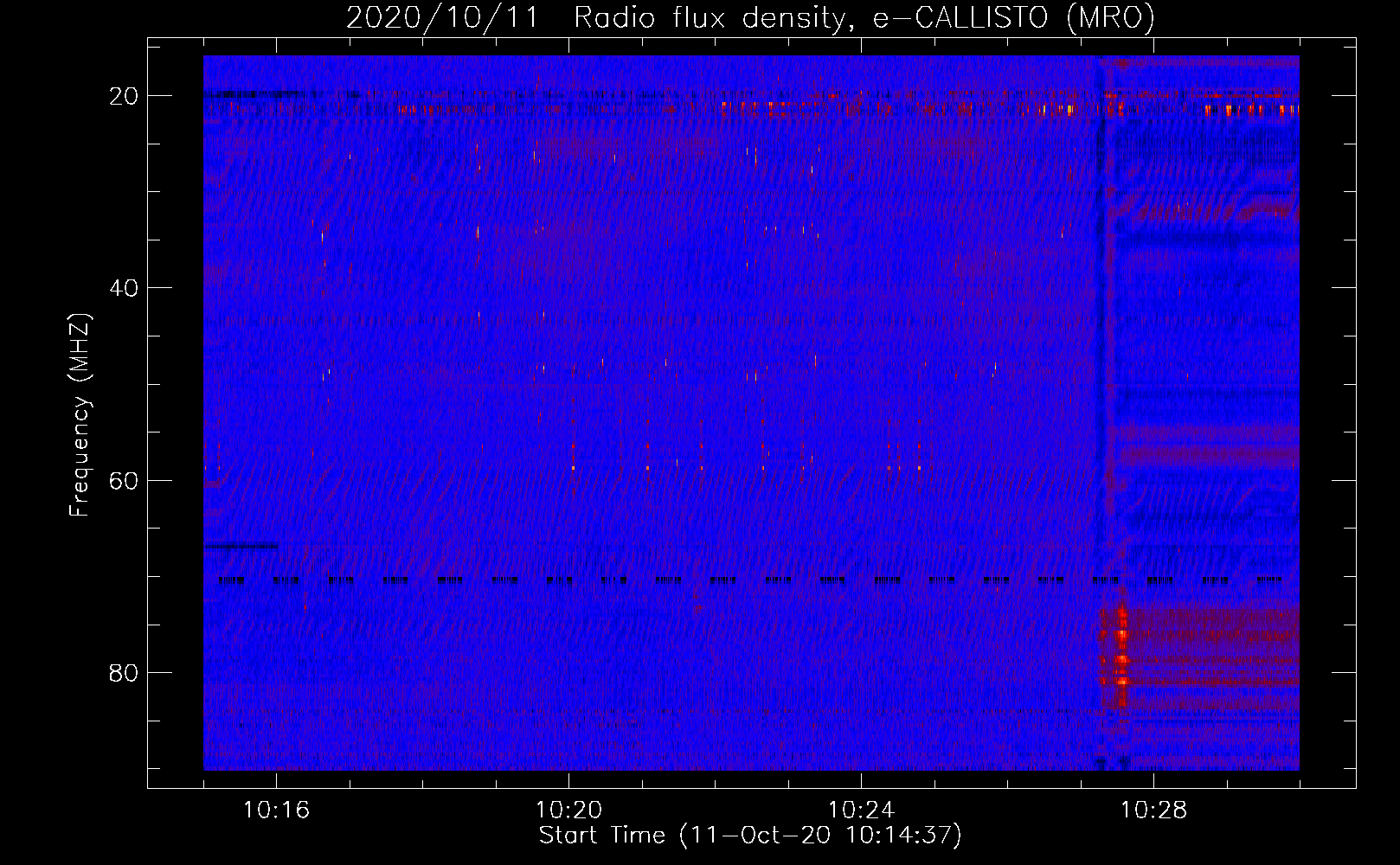Select the 'Frequency (MHZ)' axis label
1400x865 pixels.
(80, 415)
